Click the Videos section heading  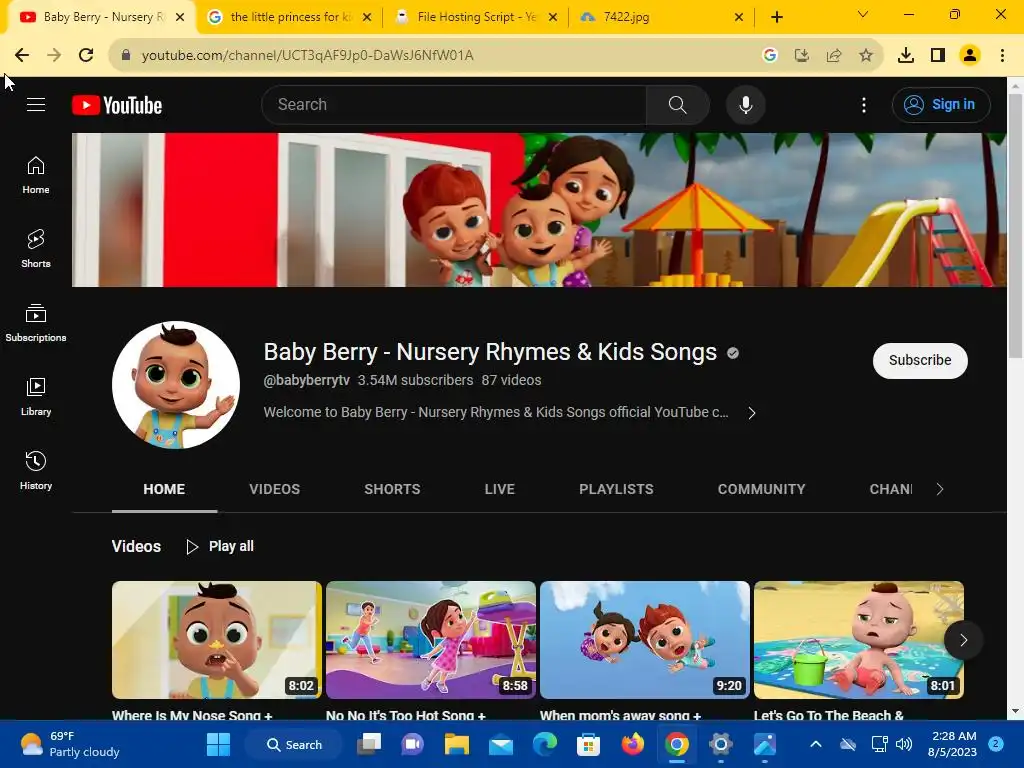(136, 547)
